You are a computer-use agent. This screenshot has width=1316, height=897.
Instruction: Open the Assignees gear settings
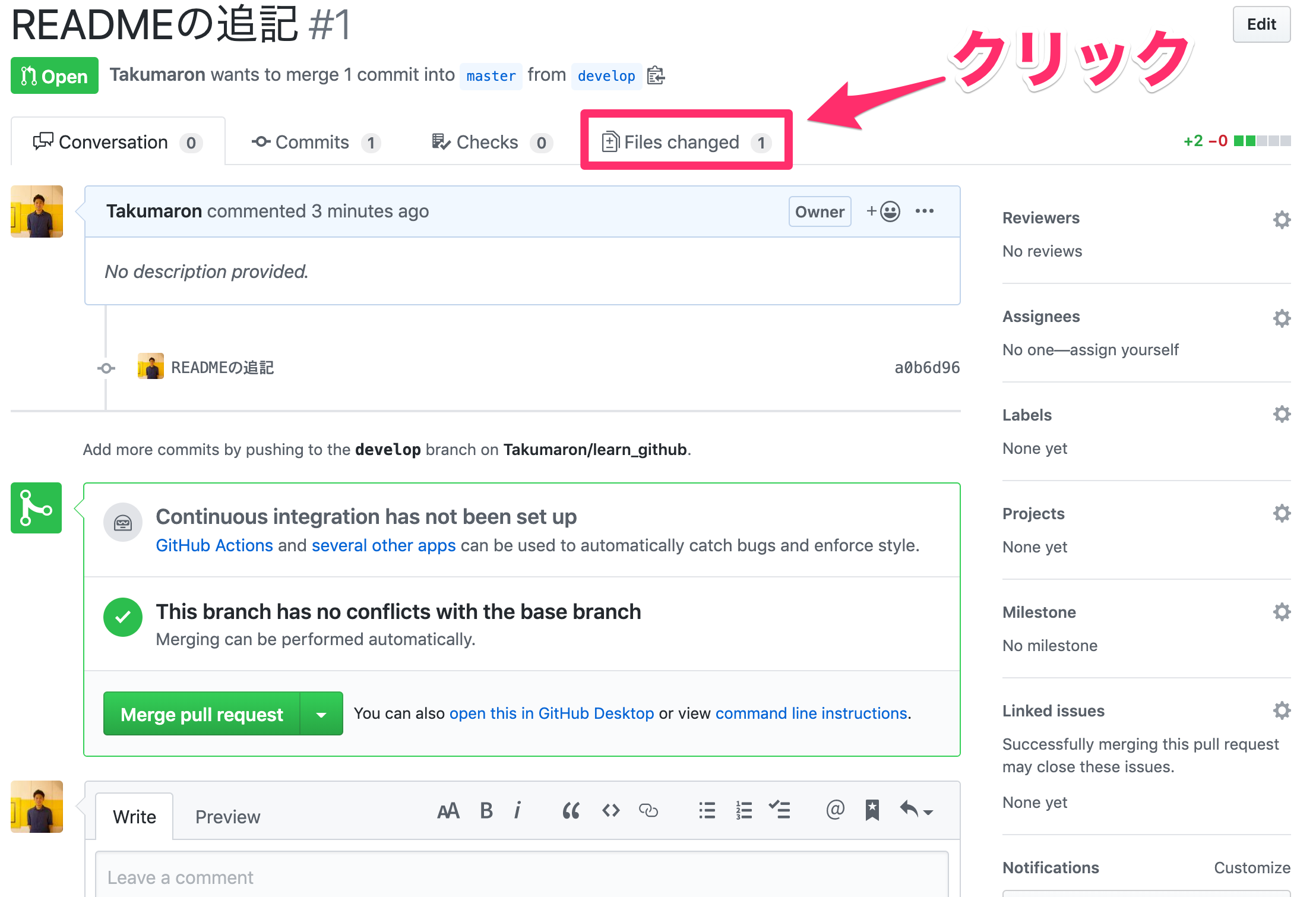click(x=1282, y=318)
